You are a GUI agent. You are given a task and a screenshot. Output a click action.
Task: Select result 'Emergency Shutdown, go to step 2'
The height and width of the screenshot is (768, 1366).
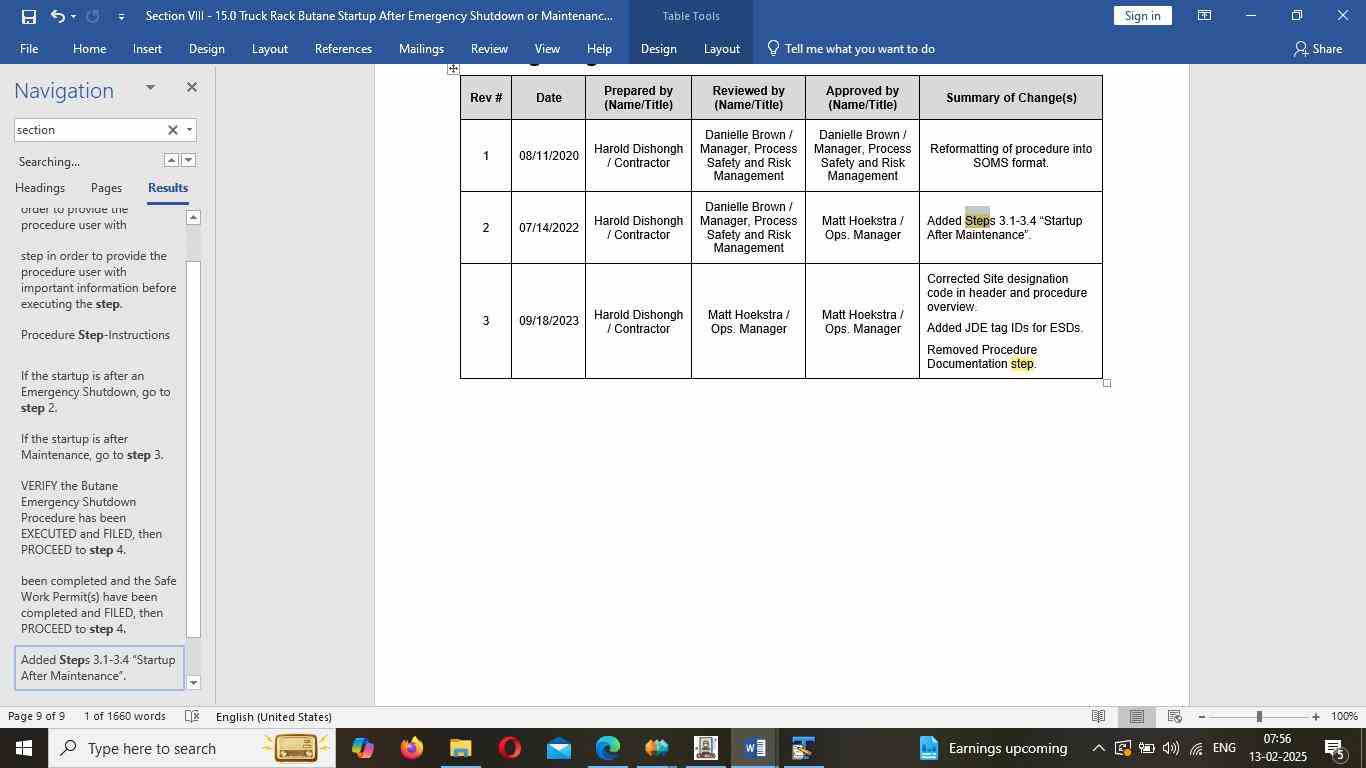pyautogui.click(x=99, y=392)
